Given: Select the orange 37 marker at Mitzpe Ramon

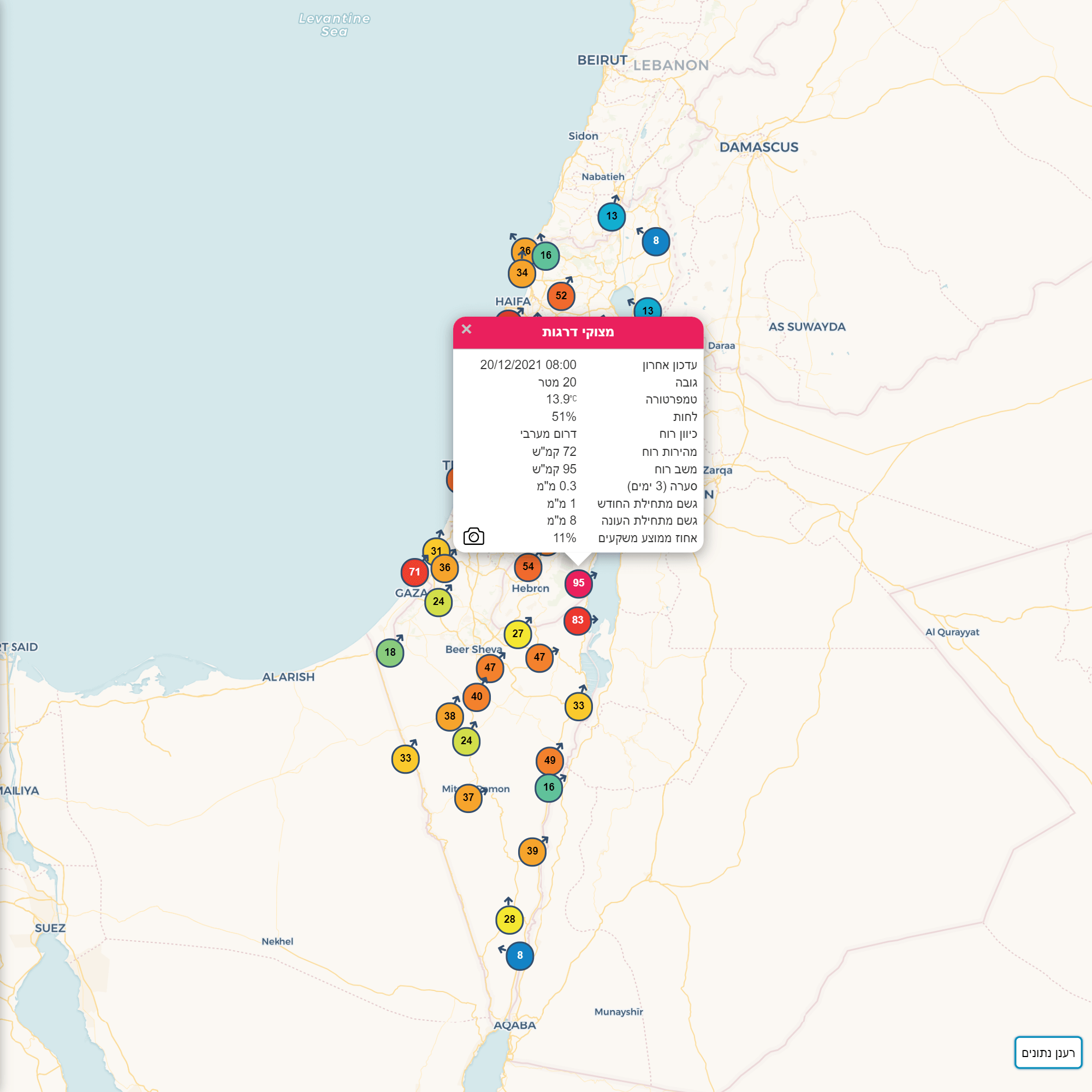Looking at the screenshot, I should pyautogui.click(x=468, y=798).
